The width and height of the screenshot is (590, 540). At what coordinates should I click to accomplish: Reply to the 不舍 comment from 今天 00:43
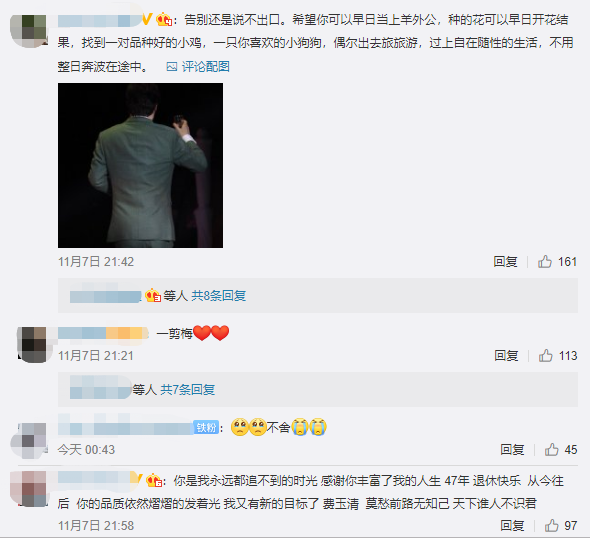512,450
